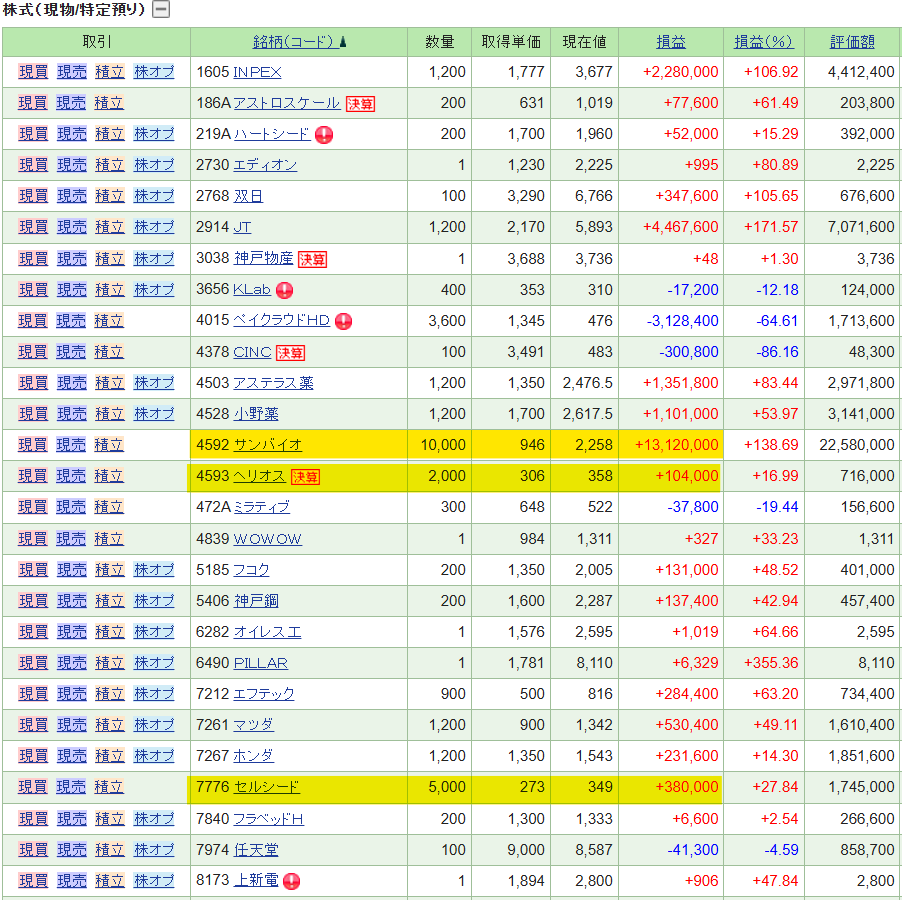Open the 決算 badge next to 神戸物産
Viewport: 902px width, 900px height.
point(312,260)
